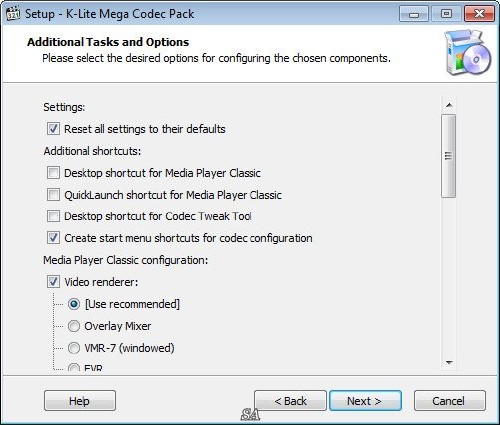Check Desktop shortcut for Codec Tweak Tool
The width and height of the screenshot is (500, 425).
coord(53,216)
